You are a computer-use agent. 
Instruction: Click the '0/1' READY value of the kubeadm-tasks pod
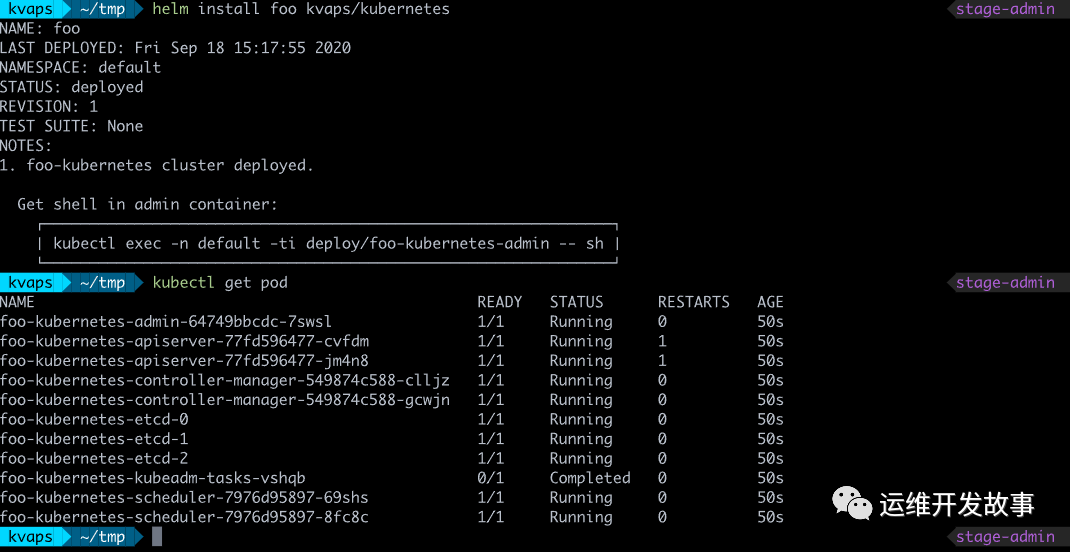[491, 478]
